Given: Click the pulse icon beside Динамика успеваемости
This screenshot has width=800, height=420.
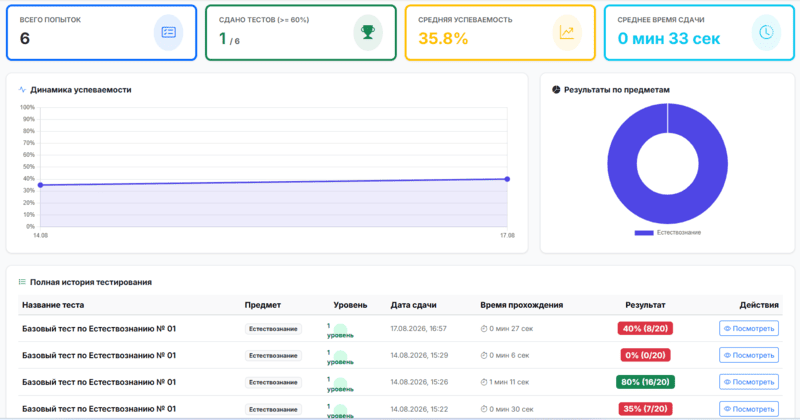Looking at the screenshot, I should click(22, 89).
